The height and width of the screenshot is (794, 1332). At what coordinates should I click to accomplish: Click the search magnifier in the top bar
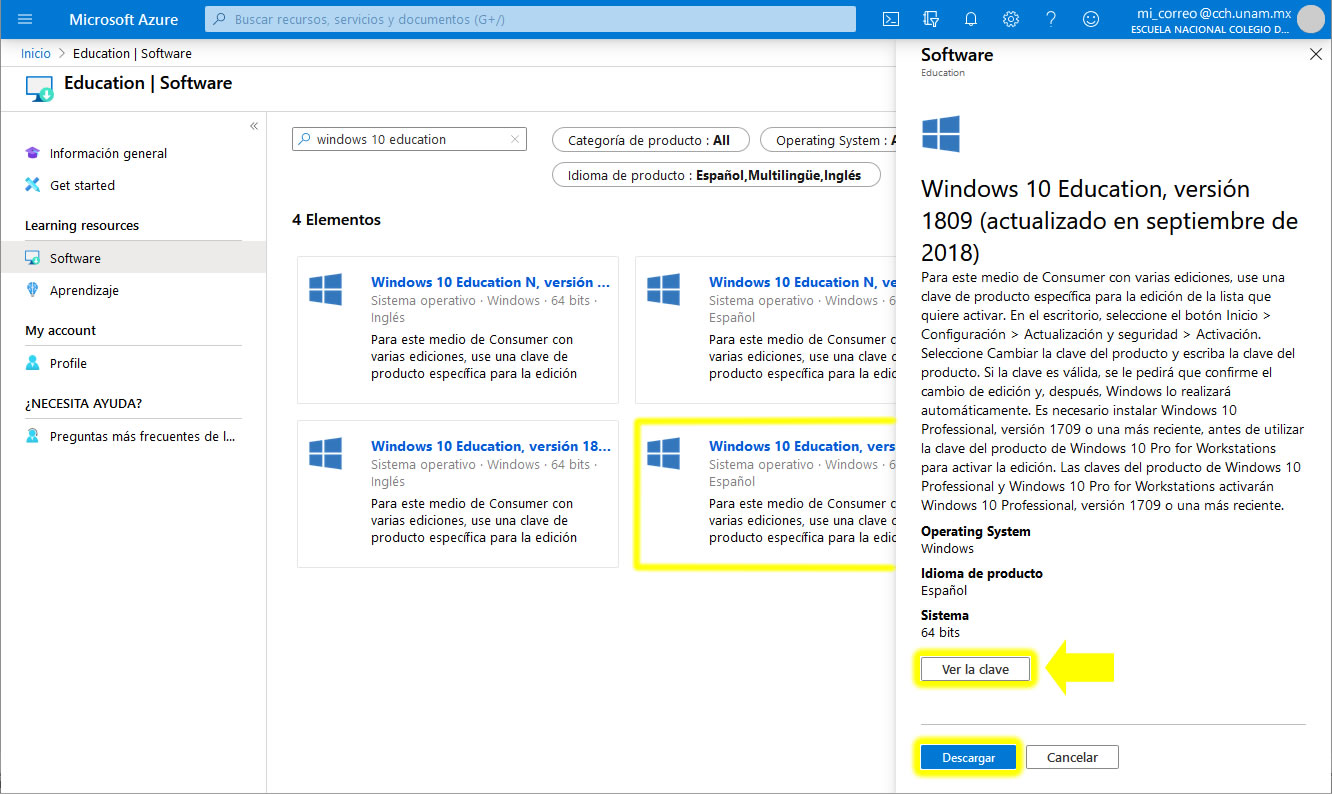click(219, 19)
